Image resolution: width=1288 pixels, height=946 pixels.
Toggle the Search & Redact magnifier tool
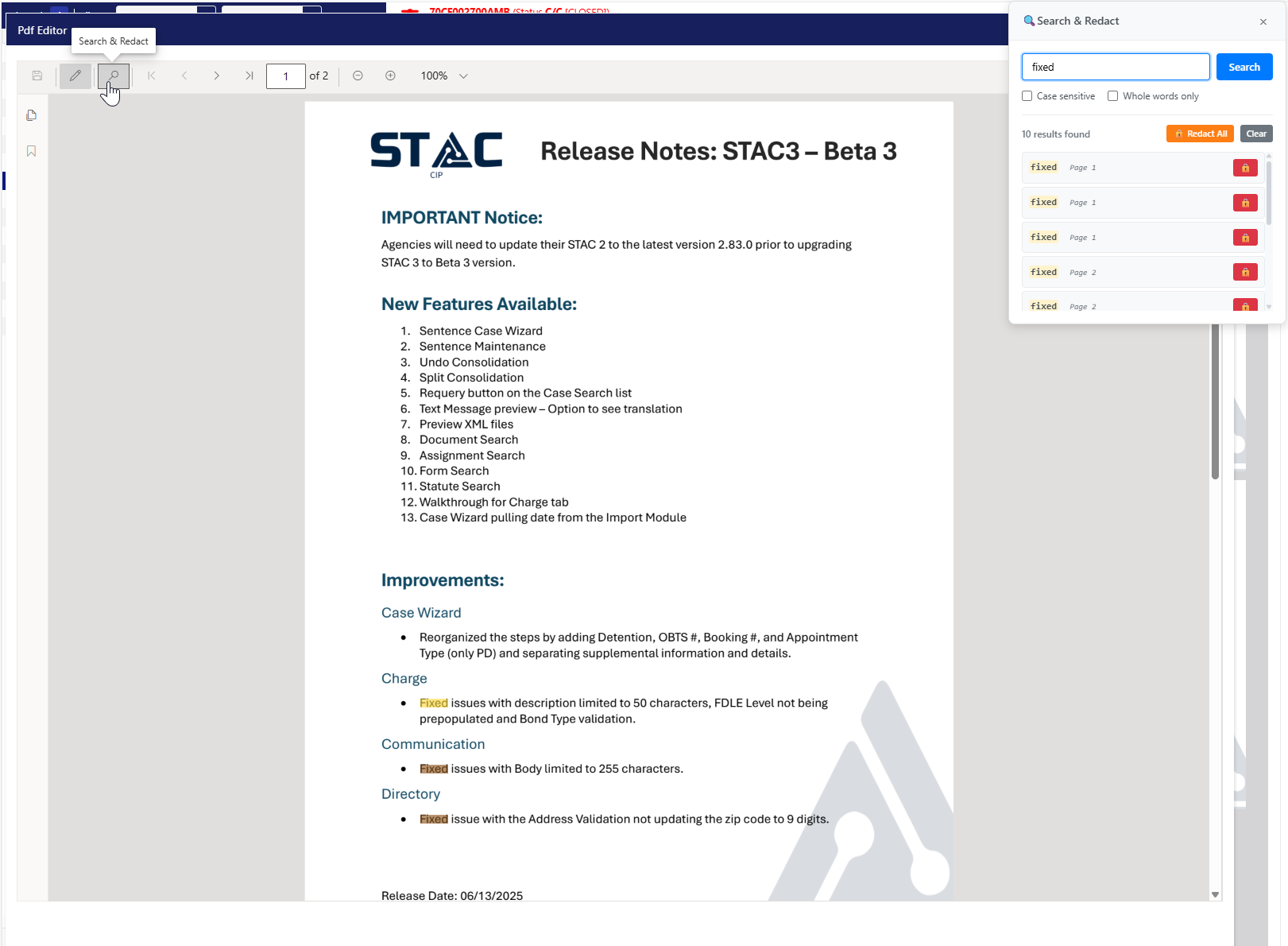click(114, 76)
